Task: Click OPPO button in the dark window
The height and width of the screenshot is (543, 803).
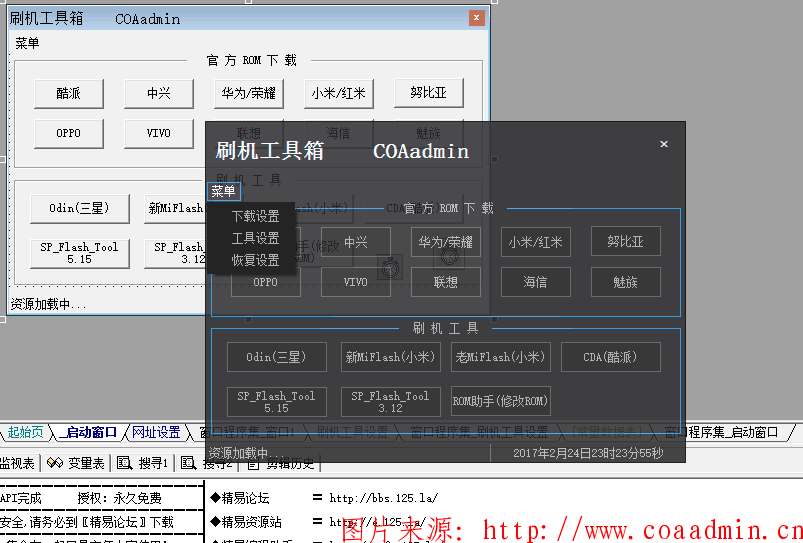Action: pos(266,282)
